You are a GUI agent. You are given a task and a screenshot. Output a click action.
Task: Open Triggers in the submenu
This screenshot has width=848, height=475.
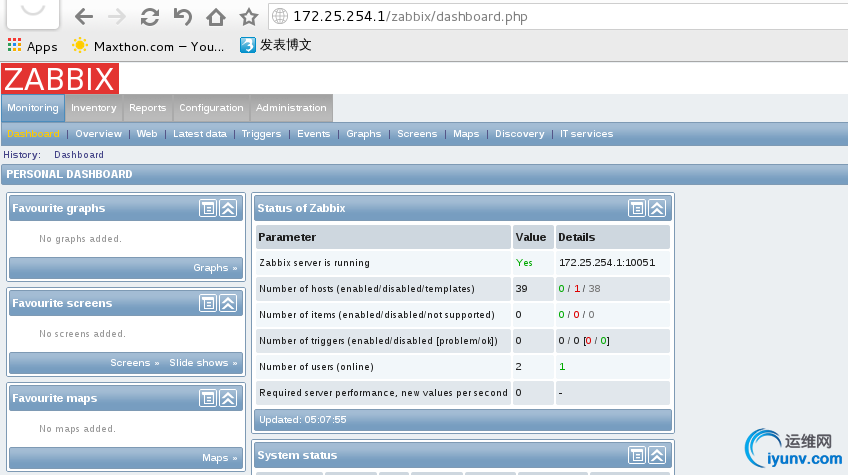click(x=261, y=134)
